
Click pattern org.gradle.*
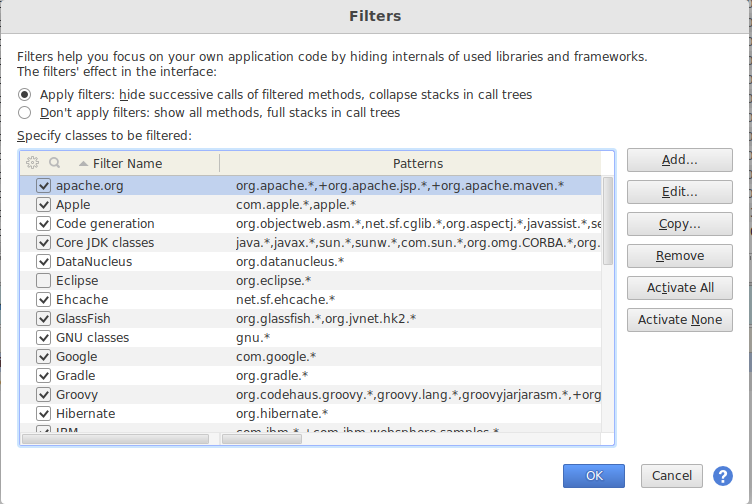point(272,375)
